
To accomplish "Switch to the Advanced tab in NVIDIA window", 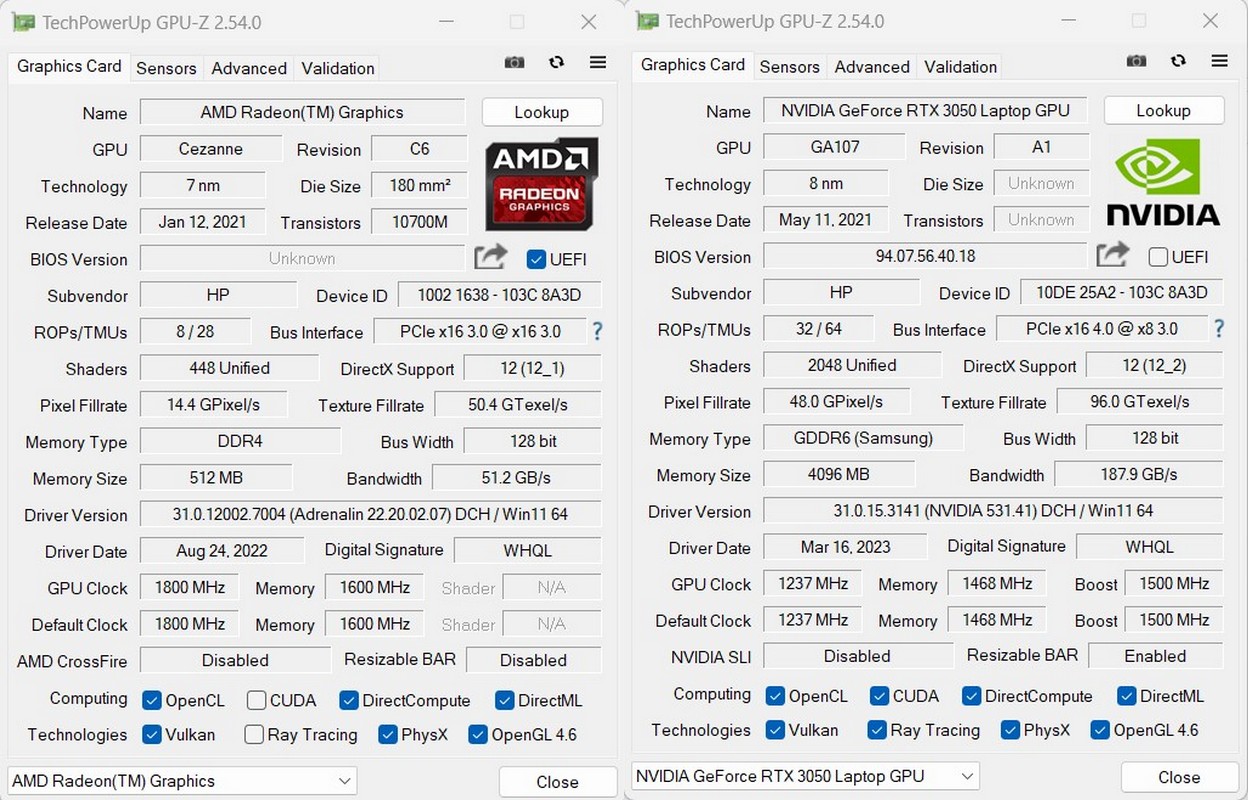I will click(872, 67).
